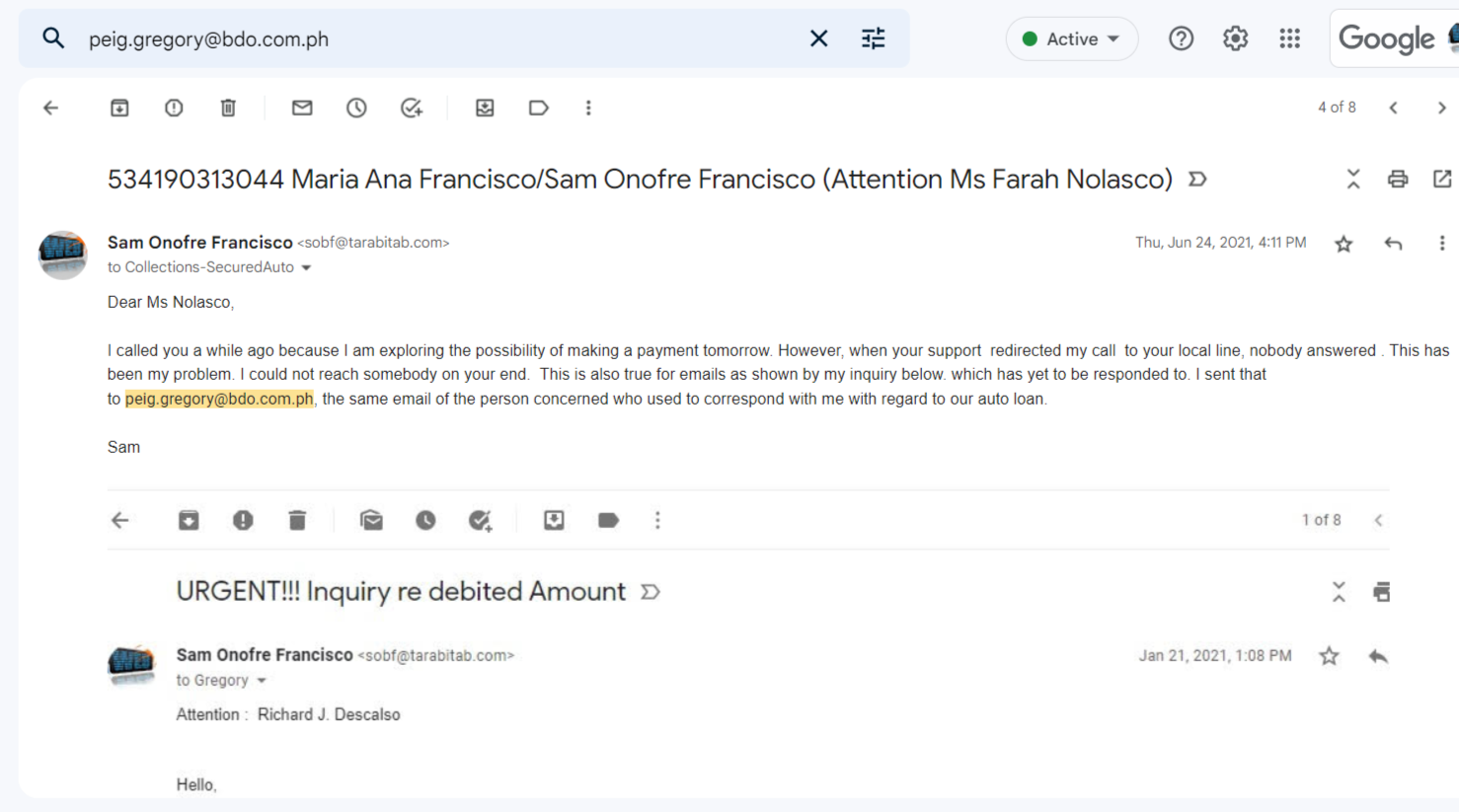This screenshot has width=1459, height=812.
Task: Click Google logo at top right
Action: (x=1386, y=38)
